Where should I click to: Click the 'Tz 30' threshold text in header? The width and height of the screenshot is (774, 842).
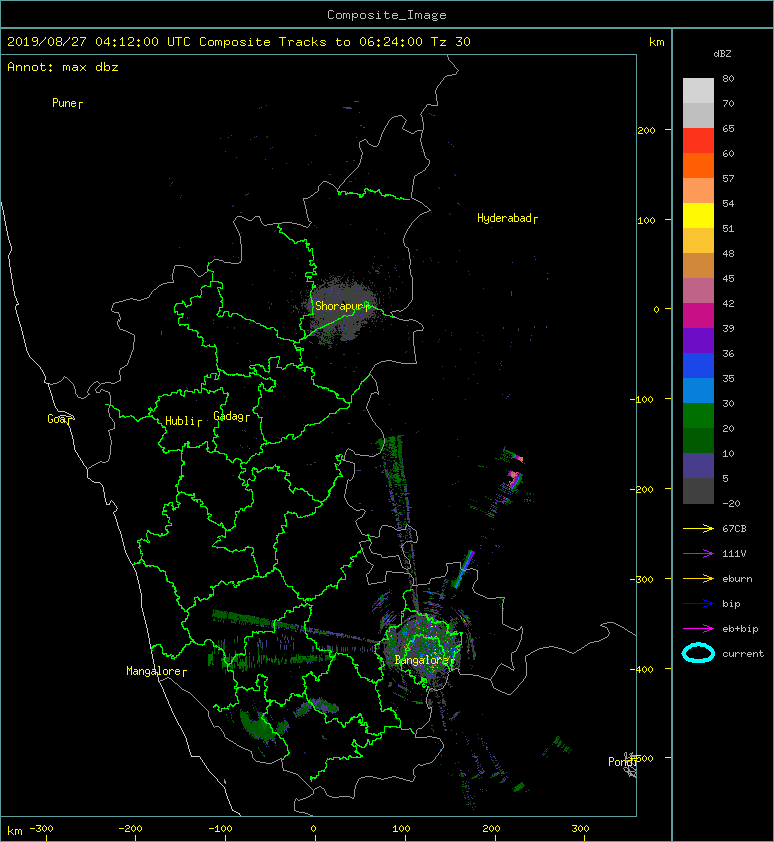point(450,42)
